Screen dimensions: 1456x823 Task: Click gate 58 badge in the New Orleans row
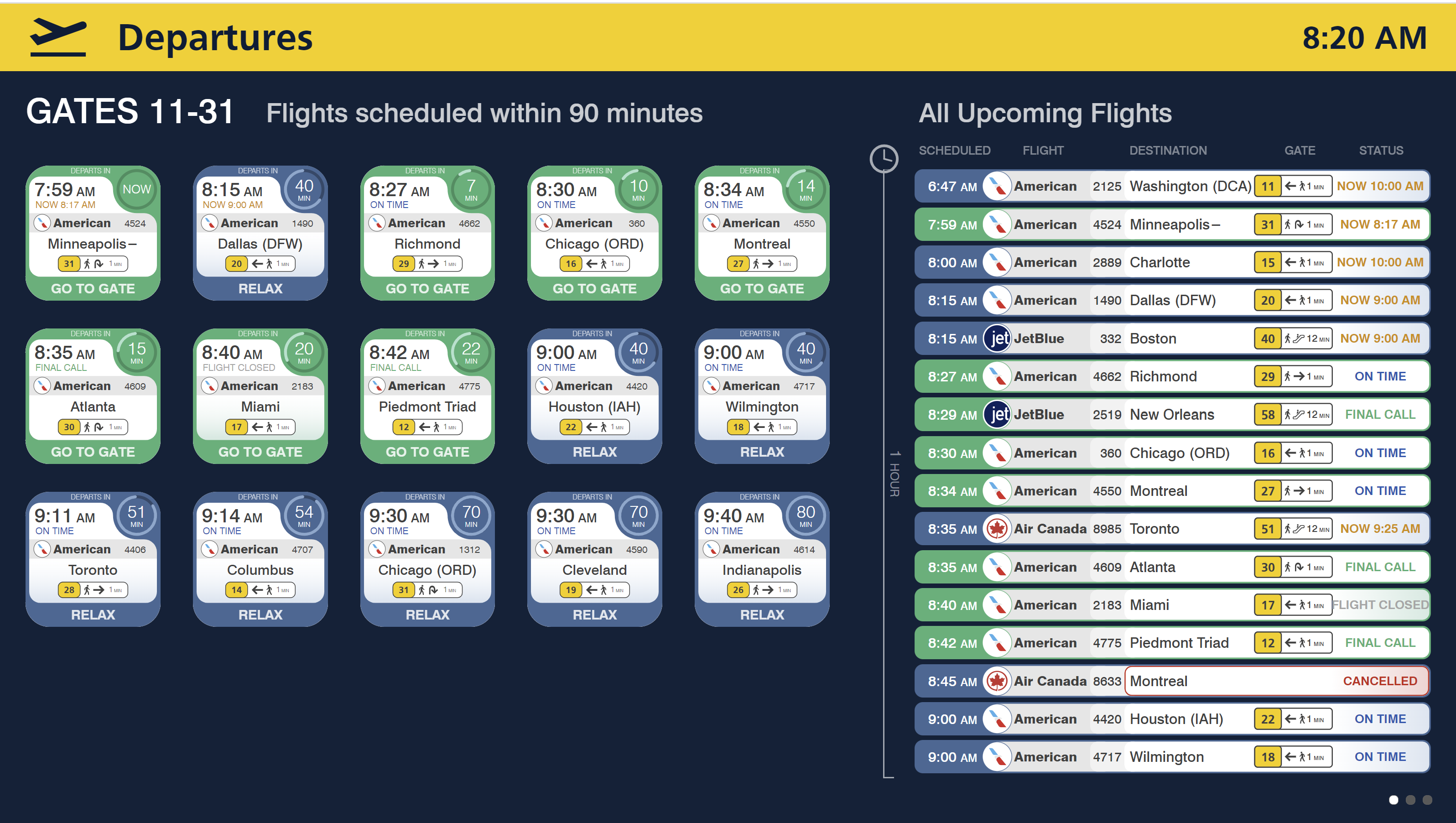click(1268, 415)
